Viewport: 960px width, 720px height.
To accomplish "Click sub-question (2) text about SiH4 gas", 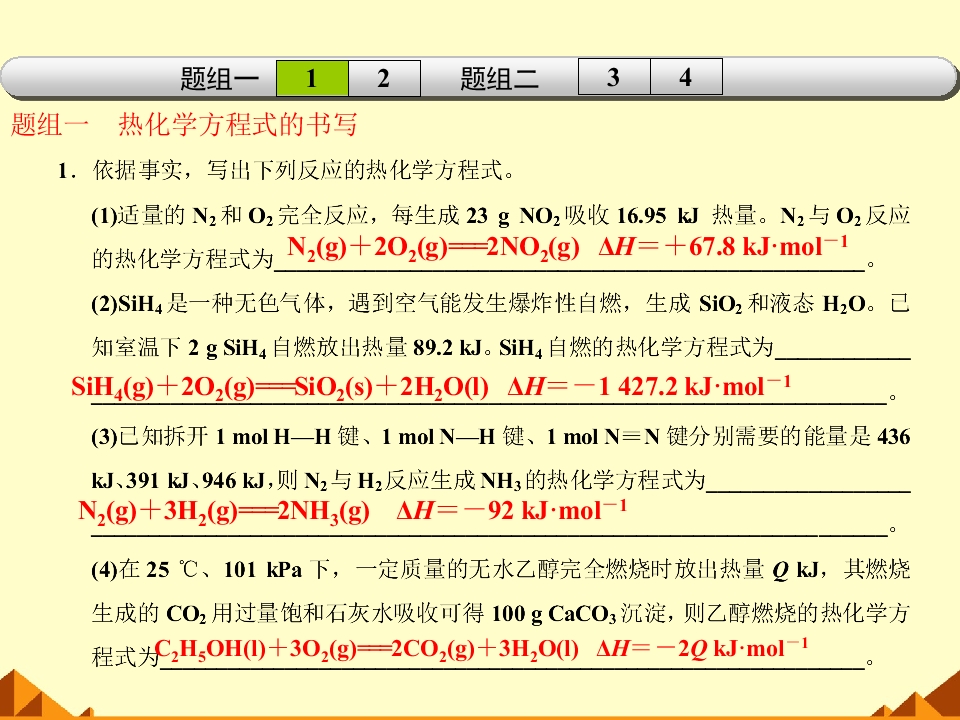I will [500, 303].
